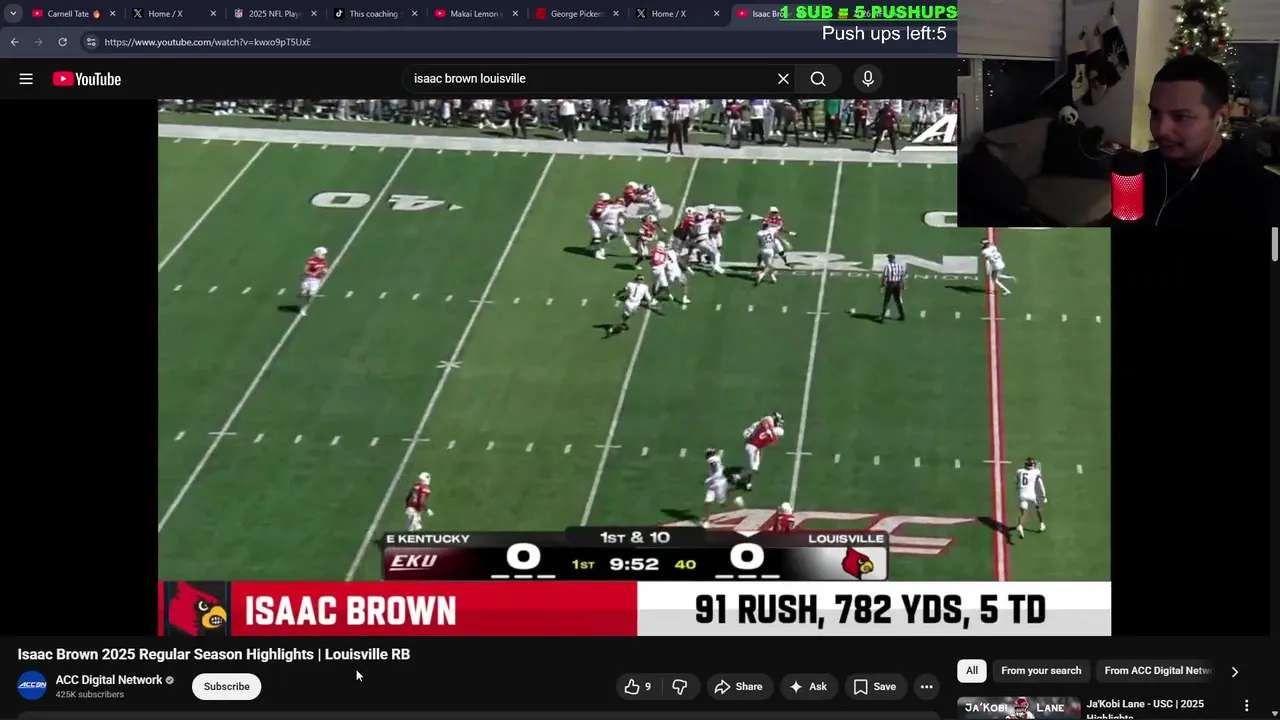Go back in browser history
1280x720 pixels.
pyautogui.click(x=14, y=42)
